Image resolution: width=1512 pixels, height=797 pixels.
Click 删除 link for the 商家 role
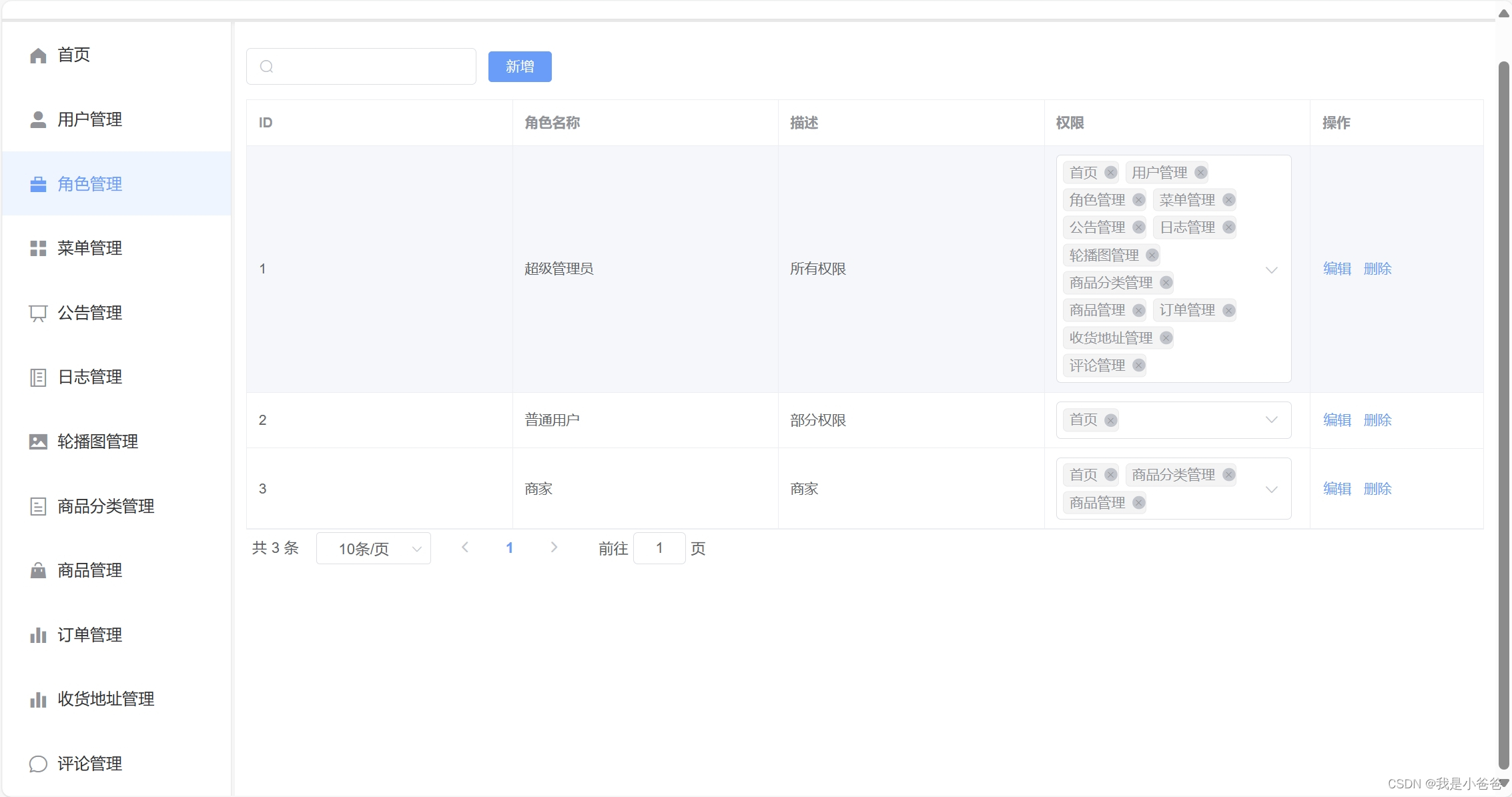(1377, 489)
